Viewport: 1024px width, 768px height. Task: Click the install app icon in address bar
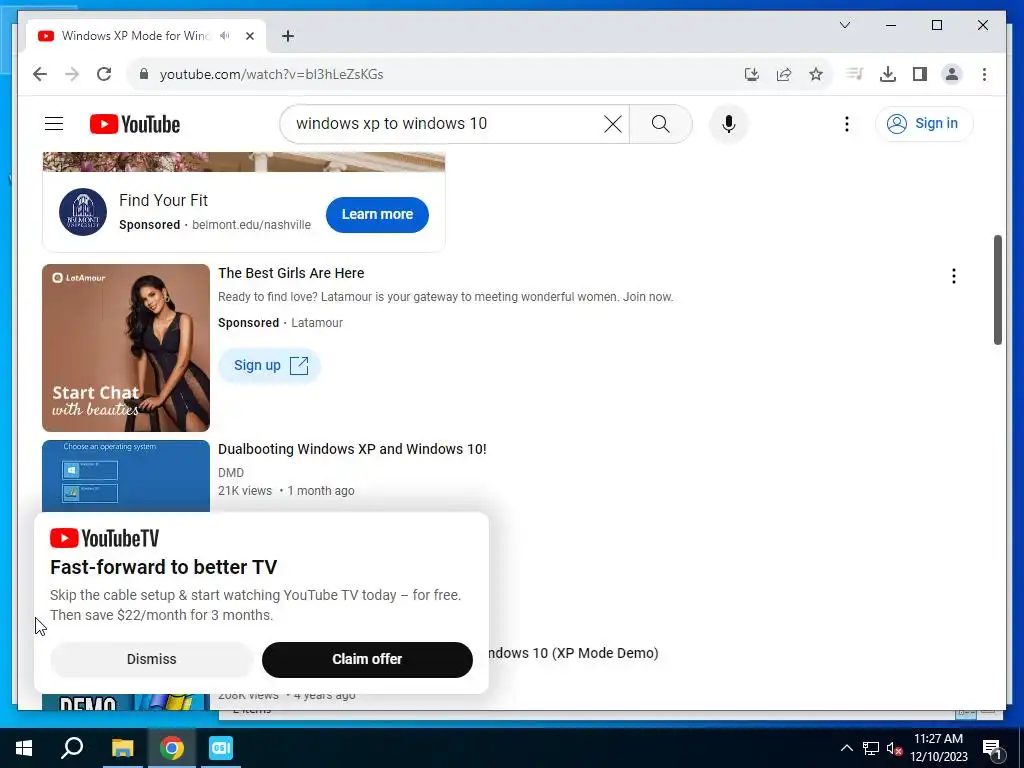coord(752,74)
